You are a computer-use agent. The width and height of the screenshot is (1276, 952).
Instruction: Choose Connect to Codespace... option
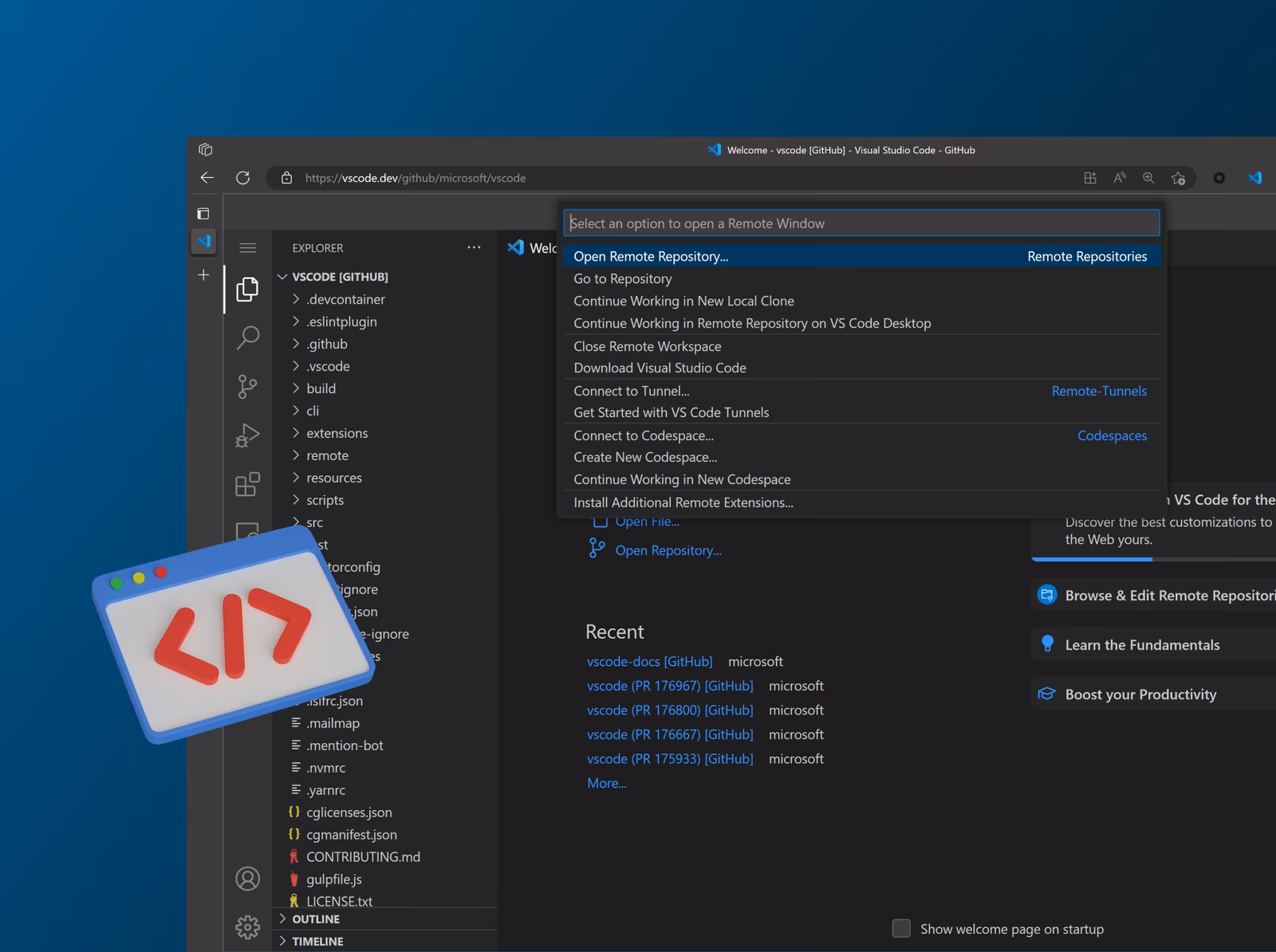861,435
